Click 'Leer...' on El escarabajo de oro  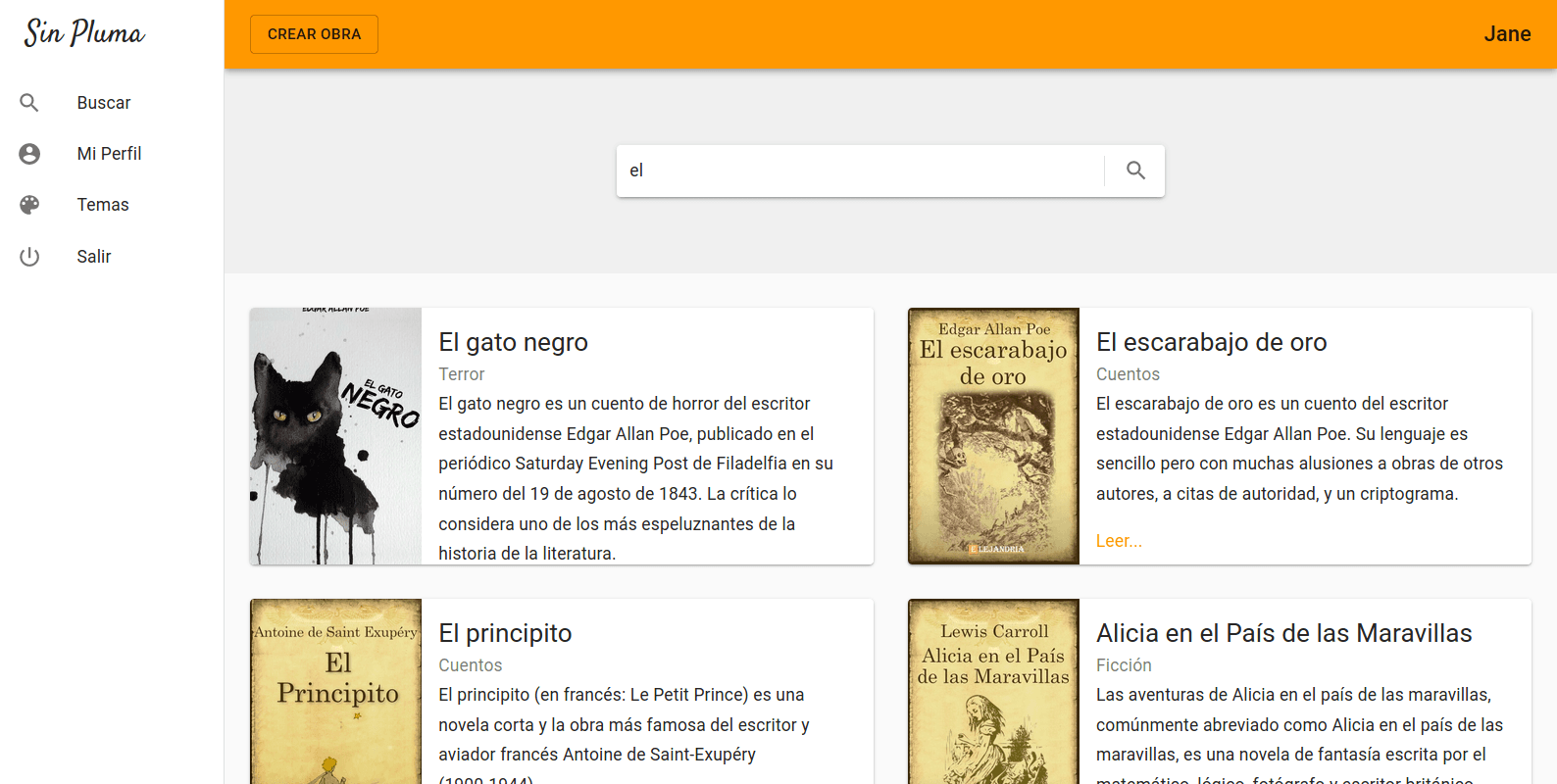click(1119, 541)
